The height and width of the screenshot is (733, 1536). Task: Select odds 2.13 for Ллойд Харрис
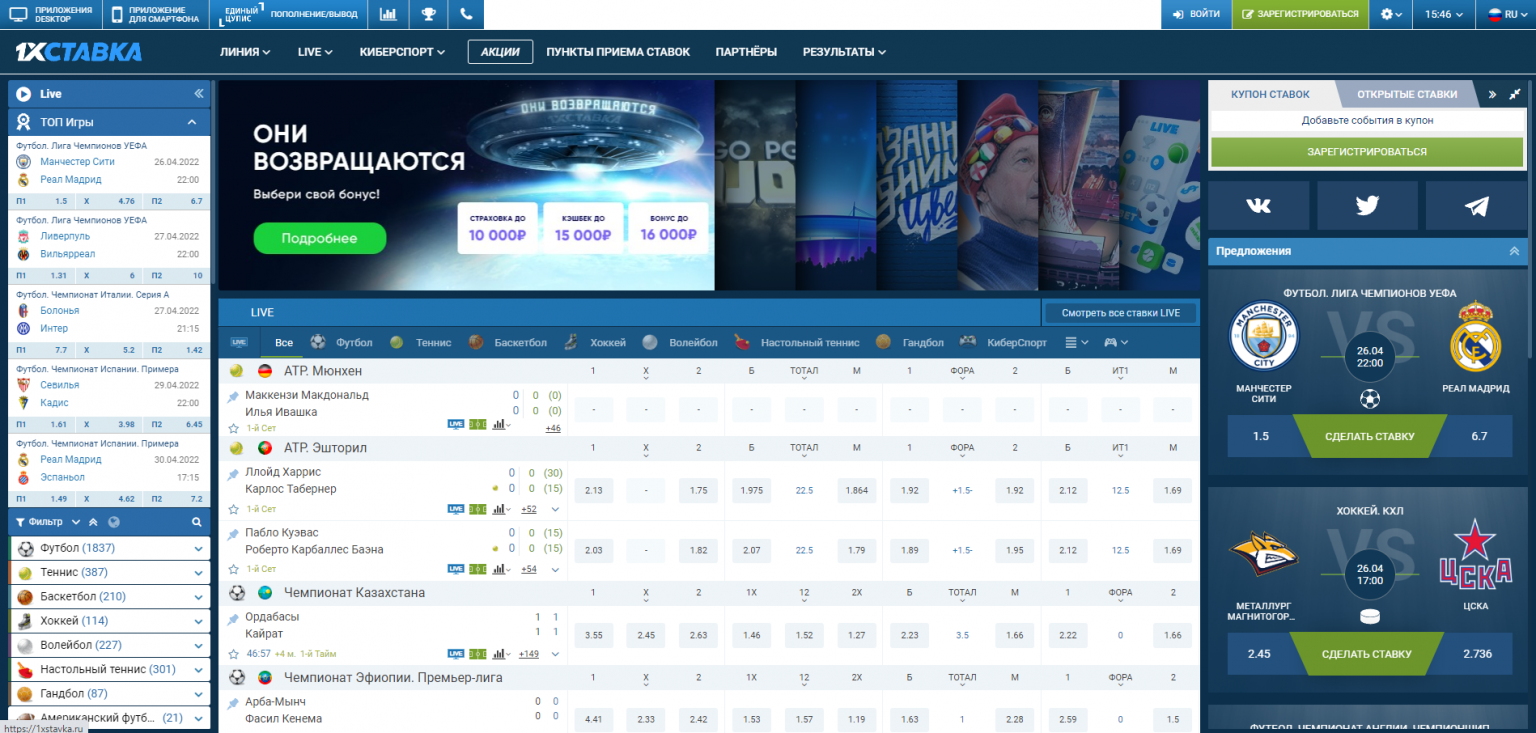(593, 491)
